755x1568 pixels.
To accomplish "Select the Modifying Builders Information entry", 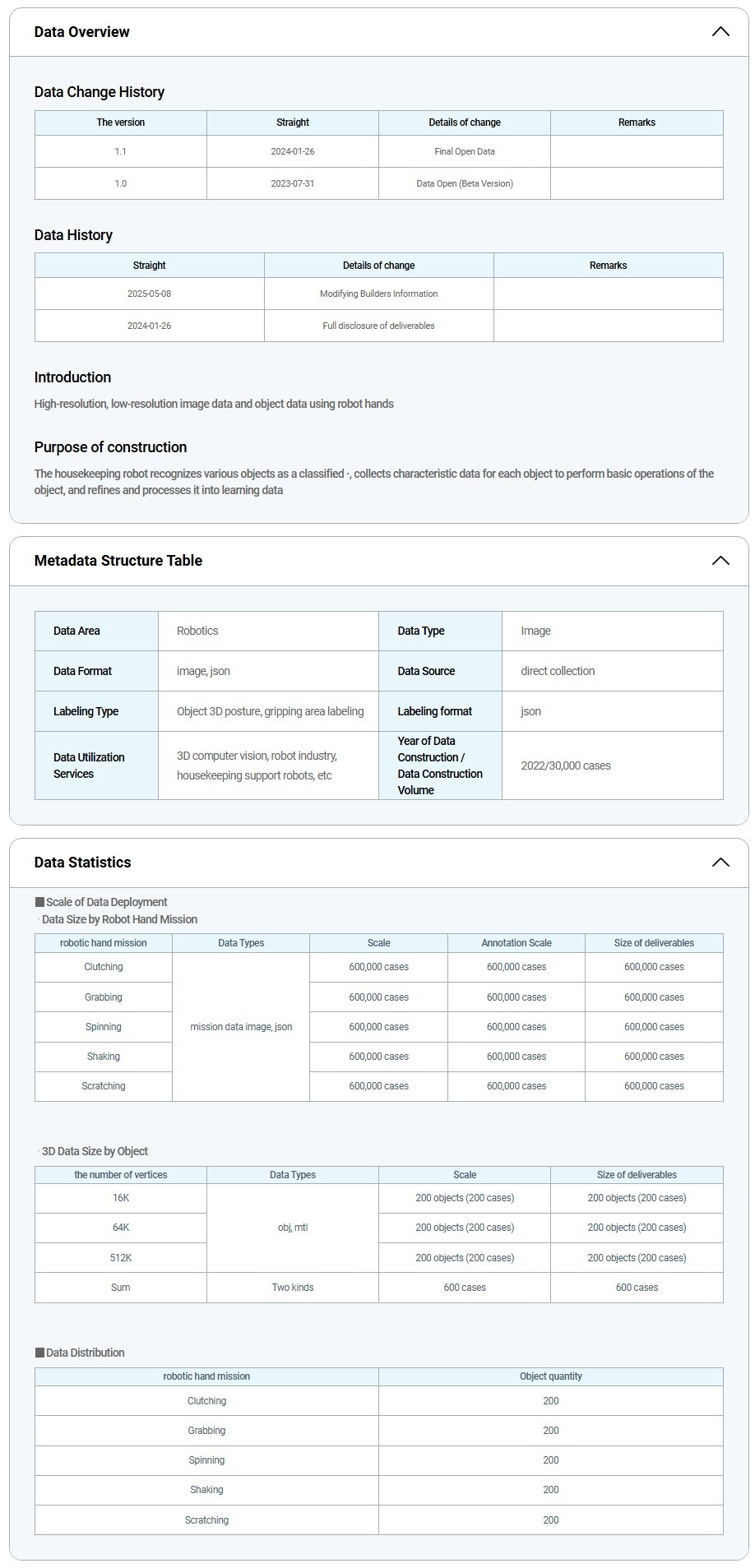I will pos(378,294).
